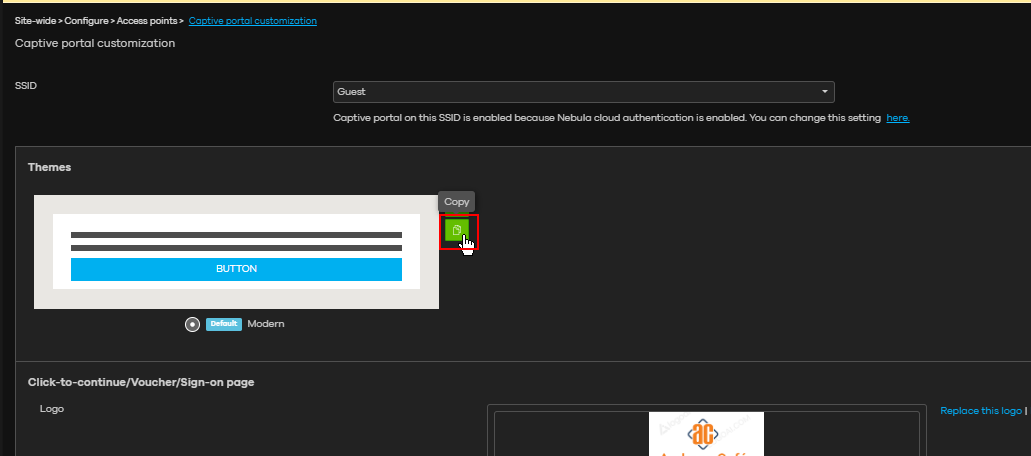
Task: Click the Modern theme name label
Action: [x=266, y=324]
